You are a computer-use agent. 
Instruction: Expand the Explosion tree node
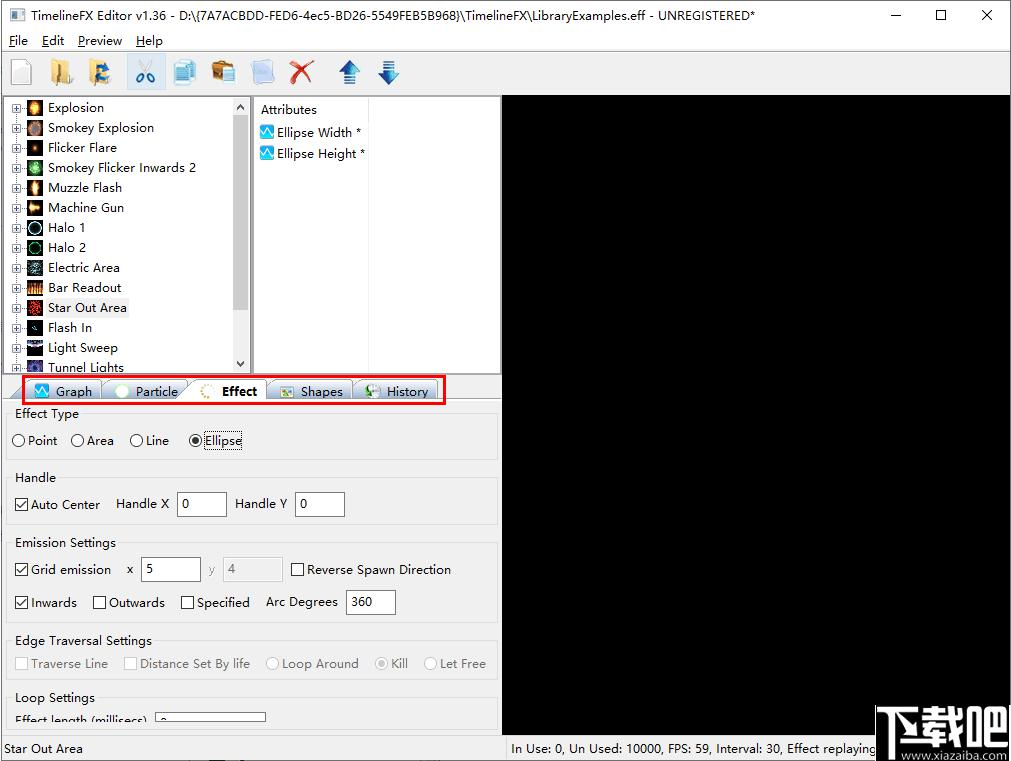point(17,108)
